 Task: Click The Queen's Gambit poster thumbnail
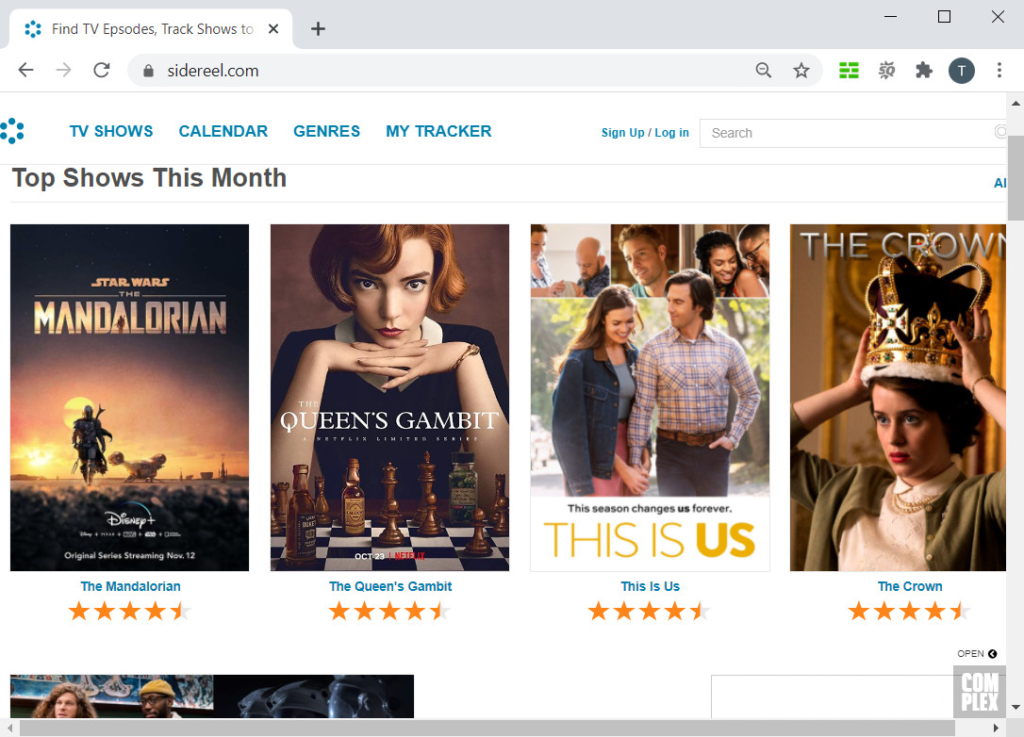pyautogui.click(x=390, y=398)
